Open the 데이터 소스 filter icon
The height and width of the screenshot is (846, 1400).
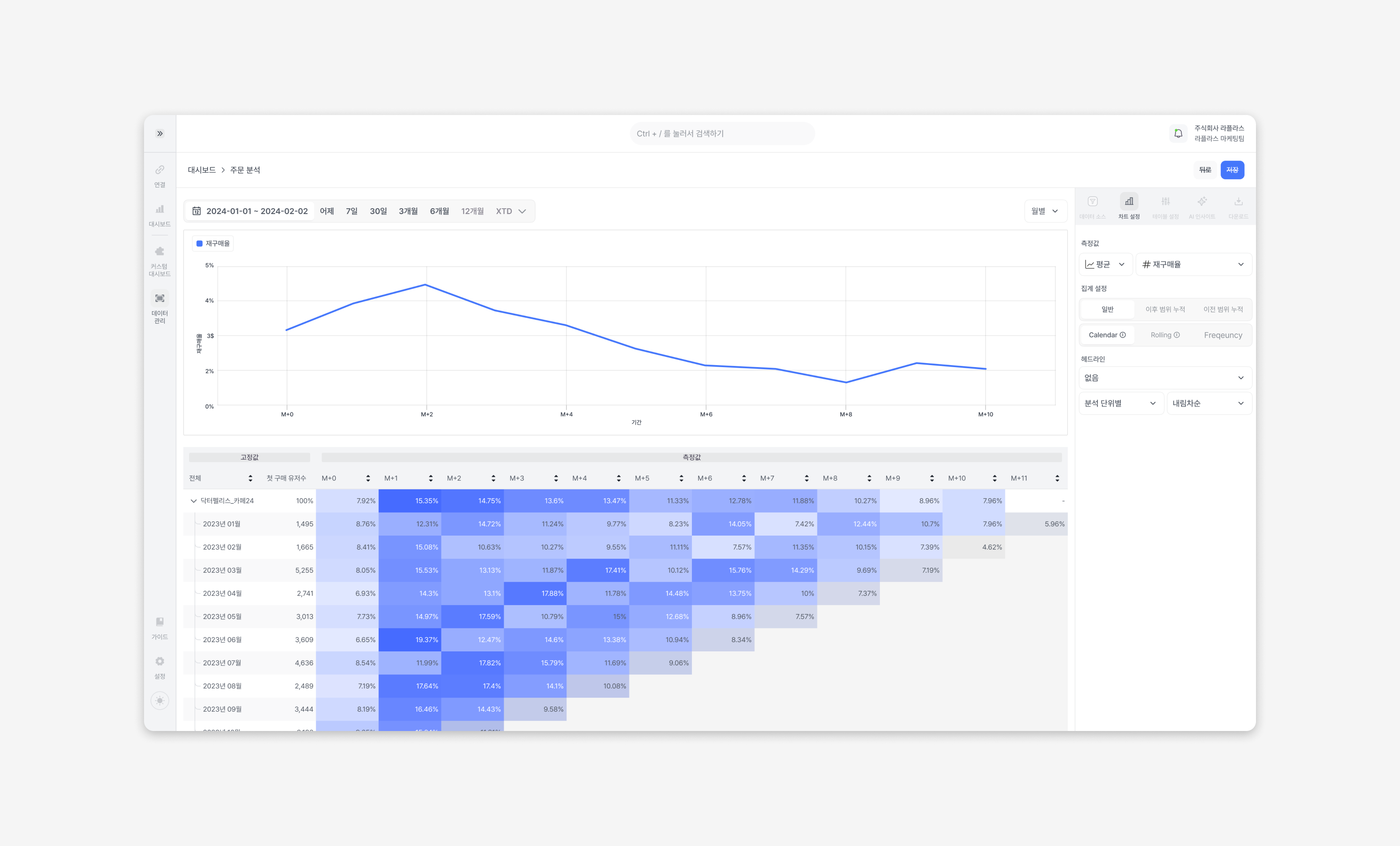pyautogui.click(x=1092, y=202)
